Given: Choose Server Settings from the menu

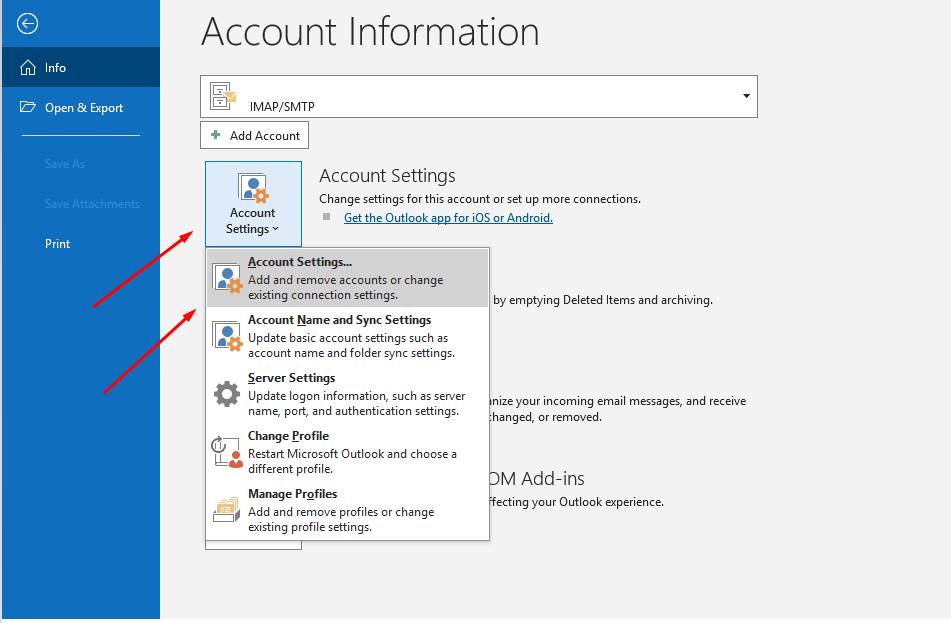Looking at the screenshot, I should (x=347, y=394).
